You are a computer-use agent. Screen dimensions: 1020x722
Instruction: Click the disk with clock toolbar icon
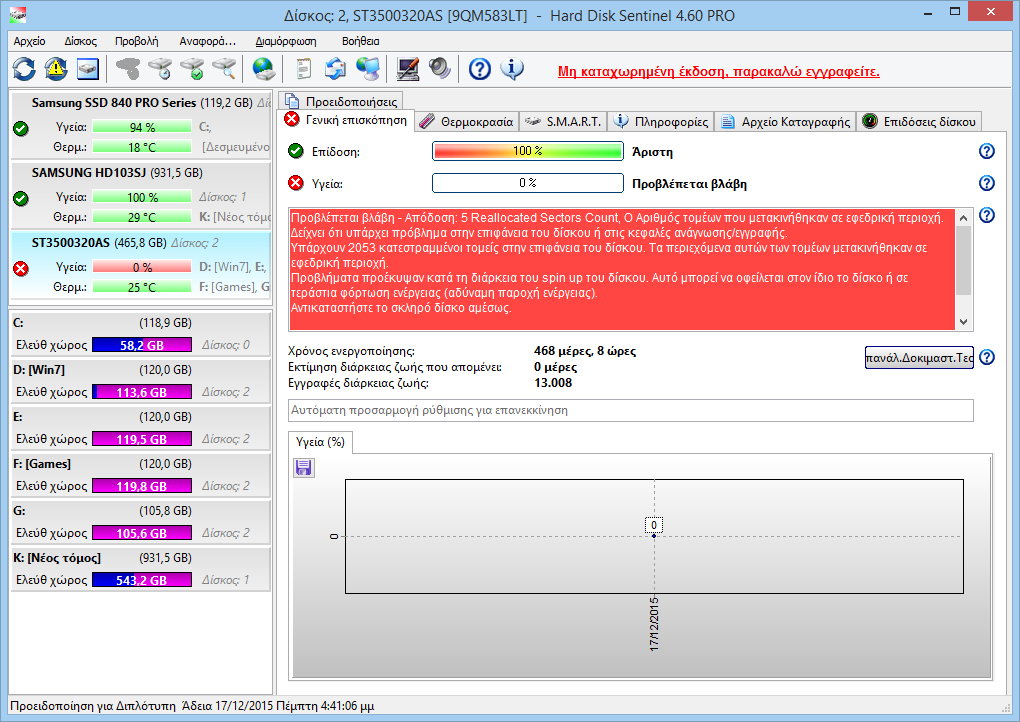point(160,68)
